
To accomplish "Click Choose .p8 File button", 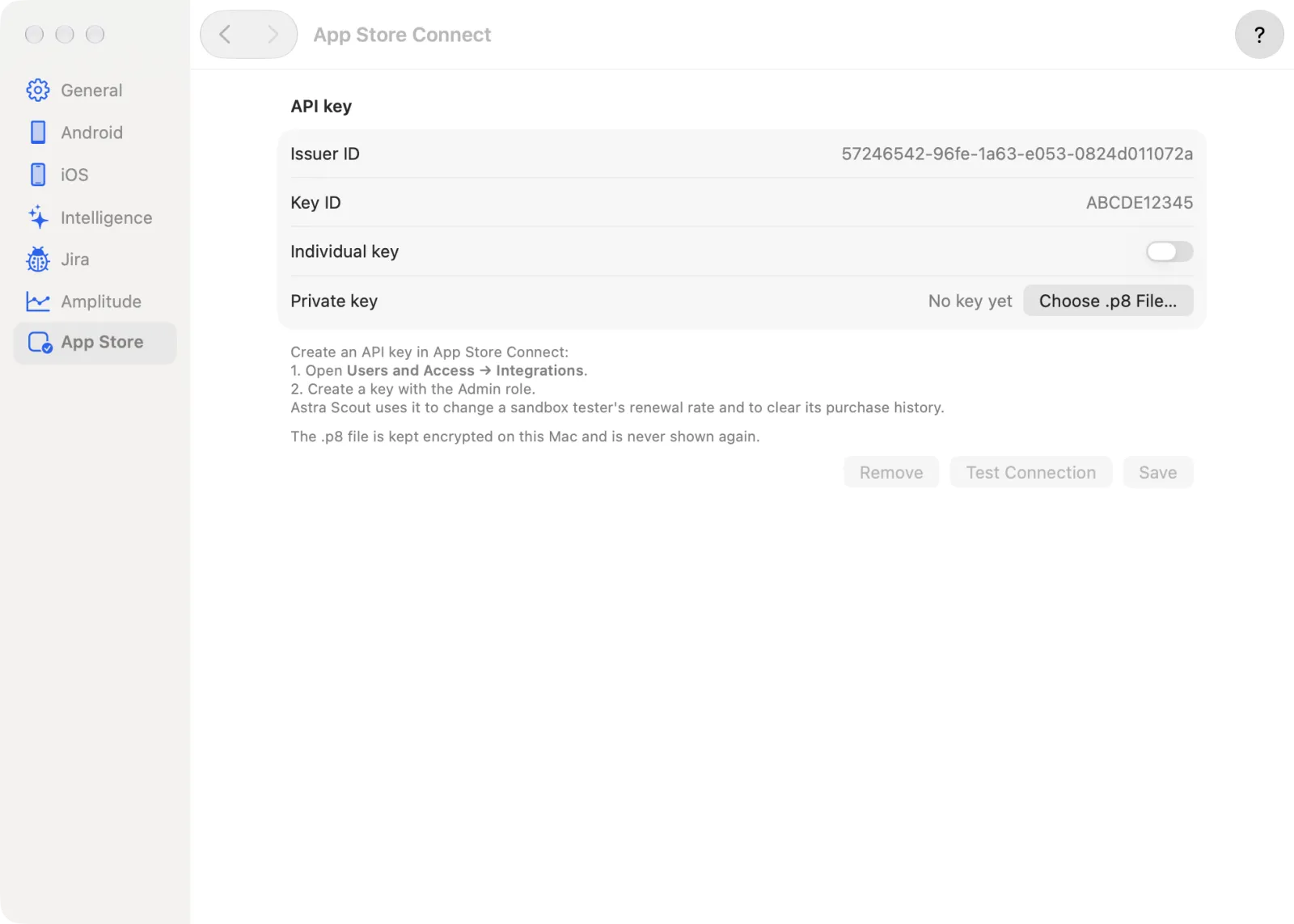I will 1108,301.
